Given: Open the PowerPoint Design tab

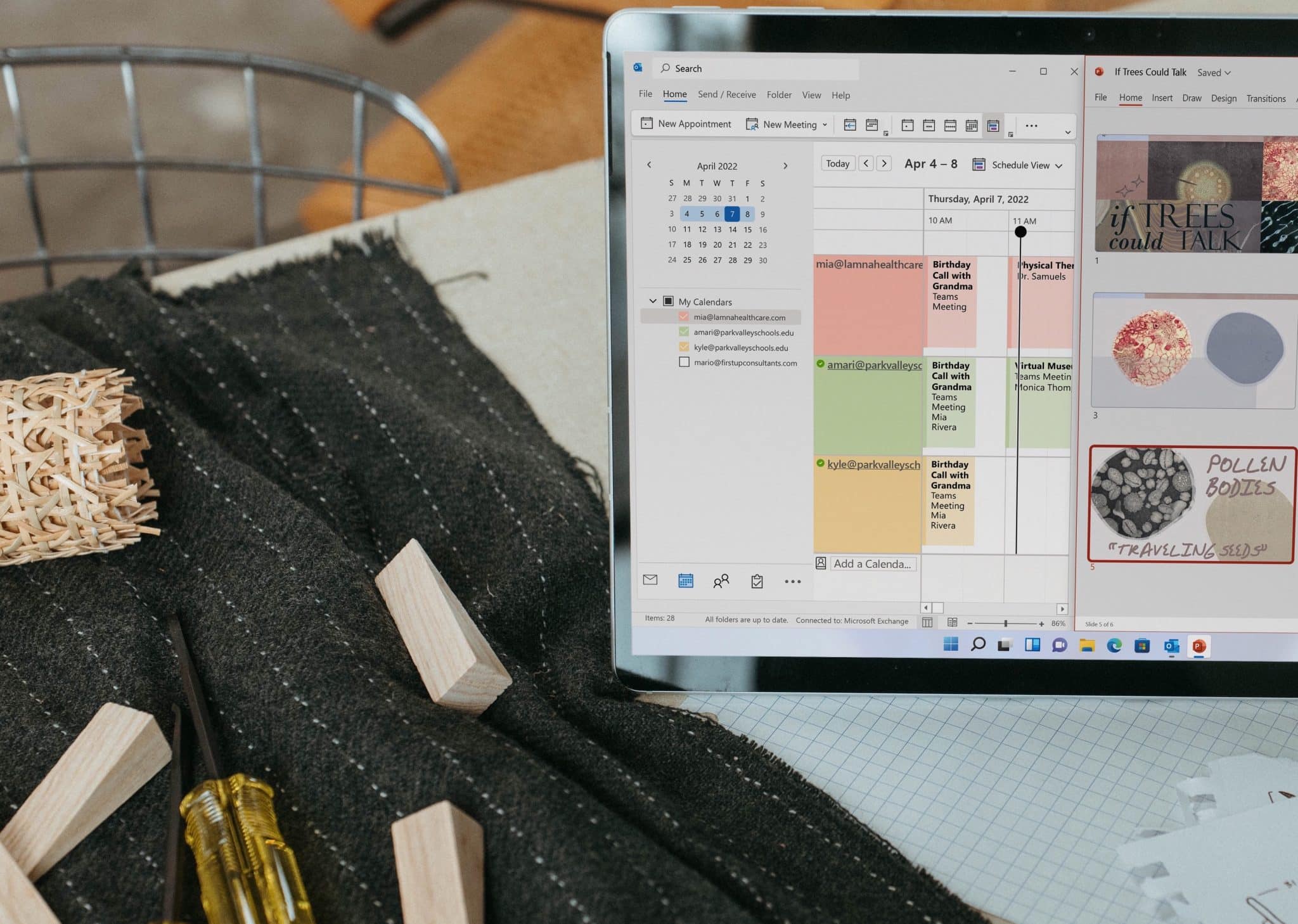Looking at the screenshot, I should (x=1223, y=98).
